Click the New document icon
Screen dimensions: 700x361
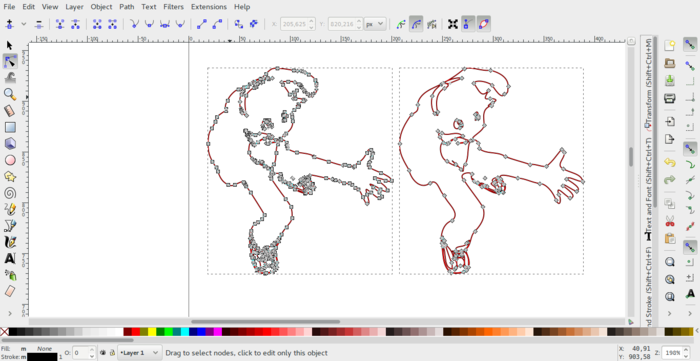coord(670,46)
